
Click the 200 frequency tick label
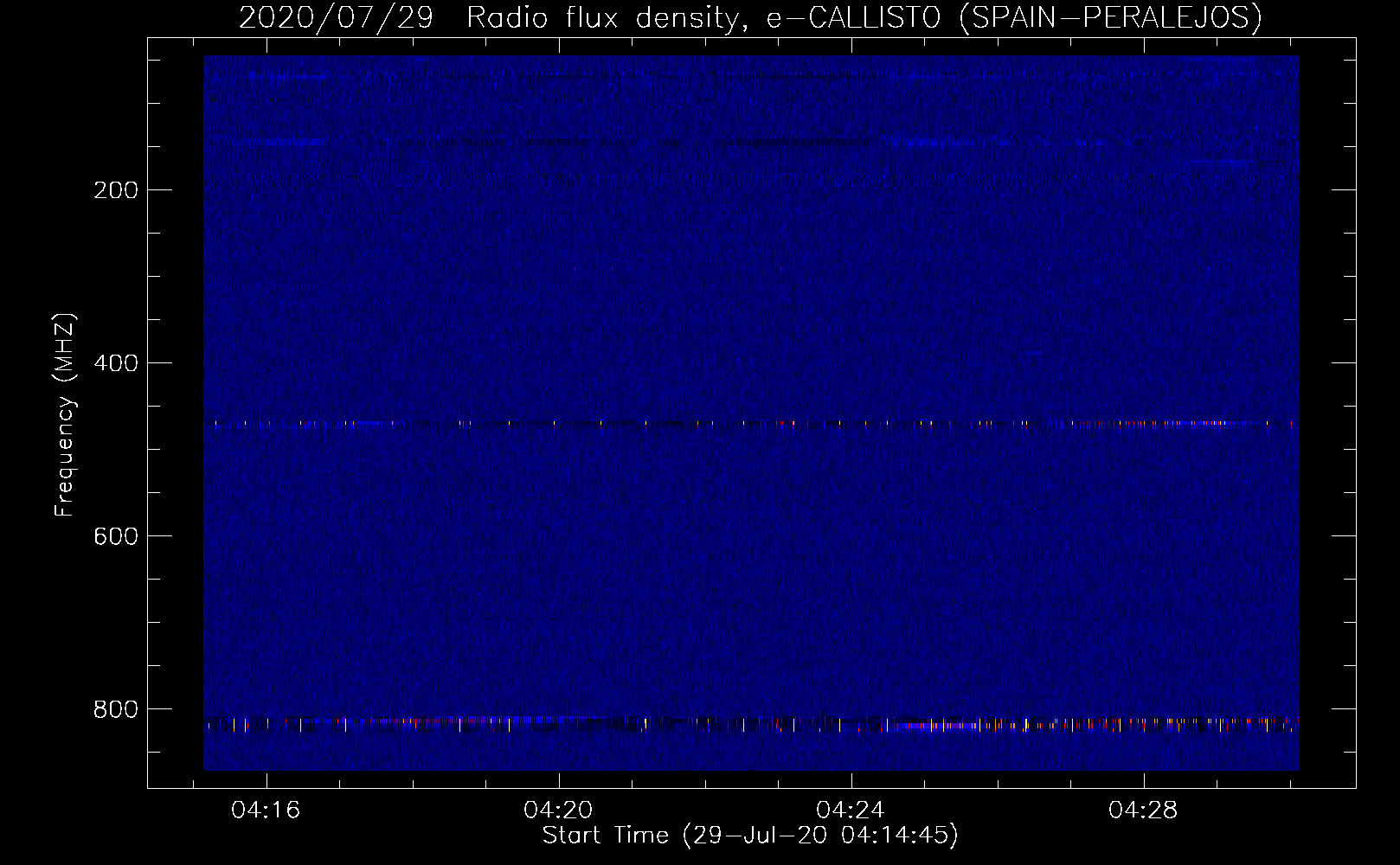click(x=116, y=190)
